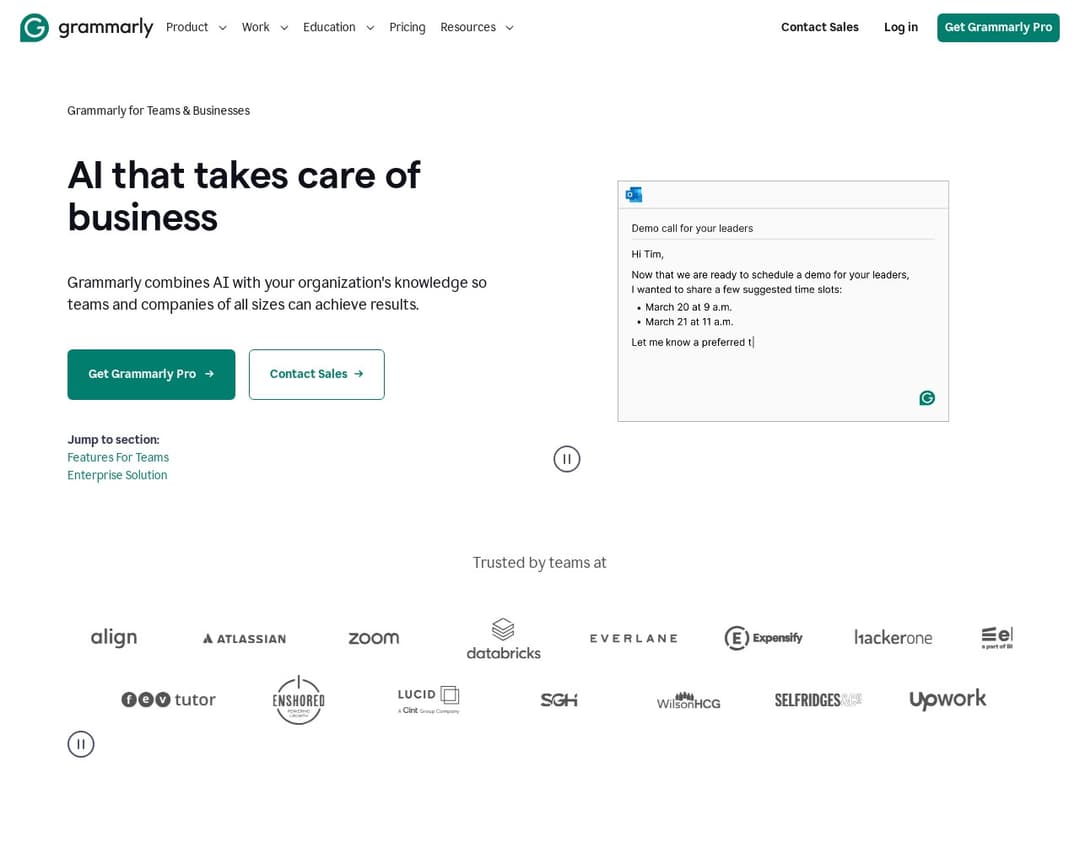Image resolution: width=1080 pixels, height=864 pixels.
Task: Expand the Education dropdown
Action: pyautogui.click(x=338, y=27)
